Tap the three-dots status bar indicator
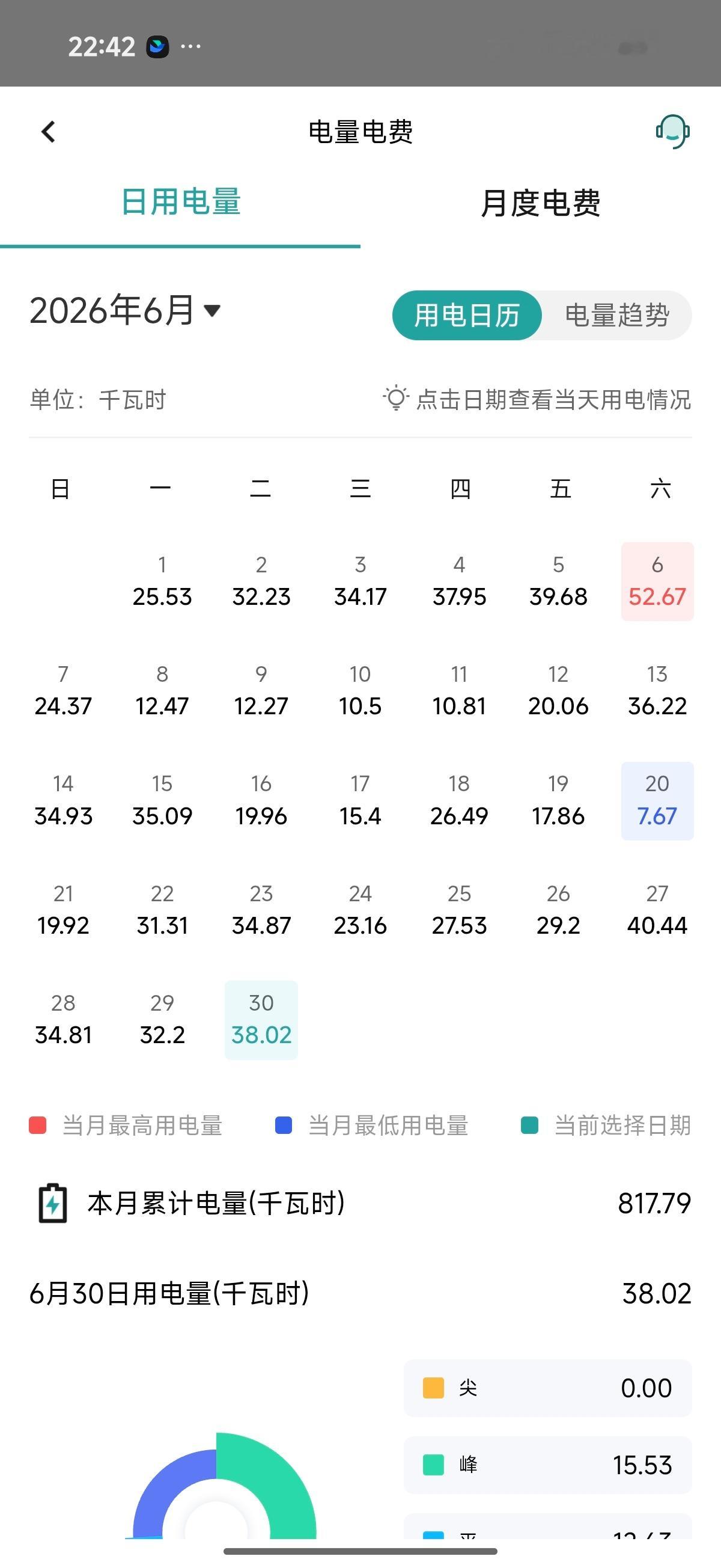721x1568 pixels. pyautogui.click(x=190, y=46)
